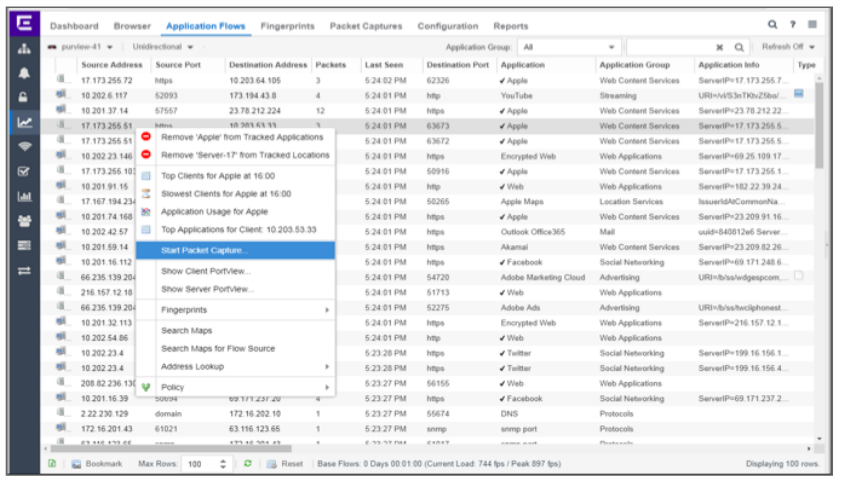
Task: Open the Administration users sidebar icon
Action: click(24, 221)
